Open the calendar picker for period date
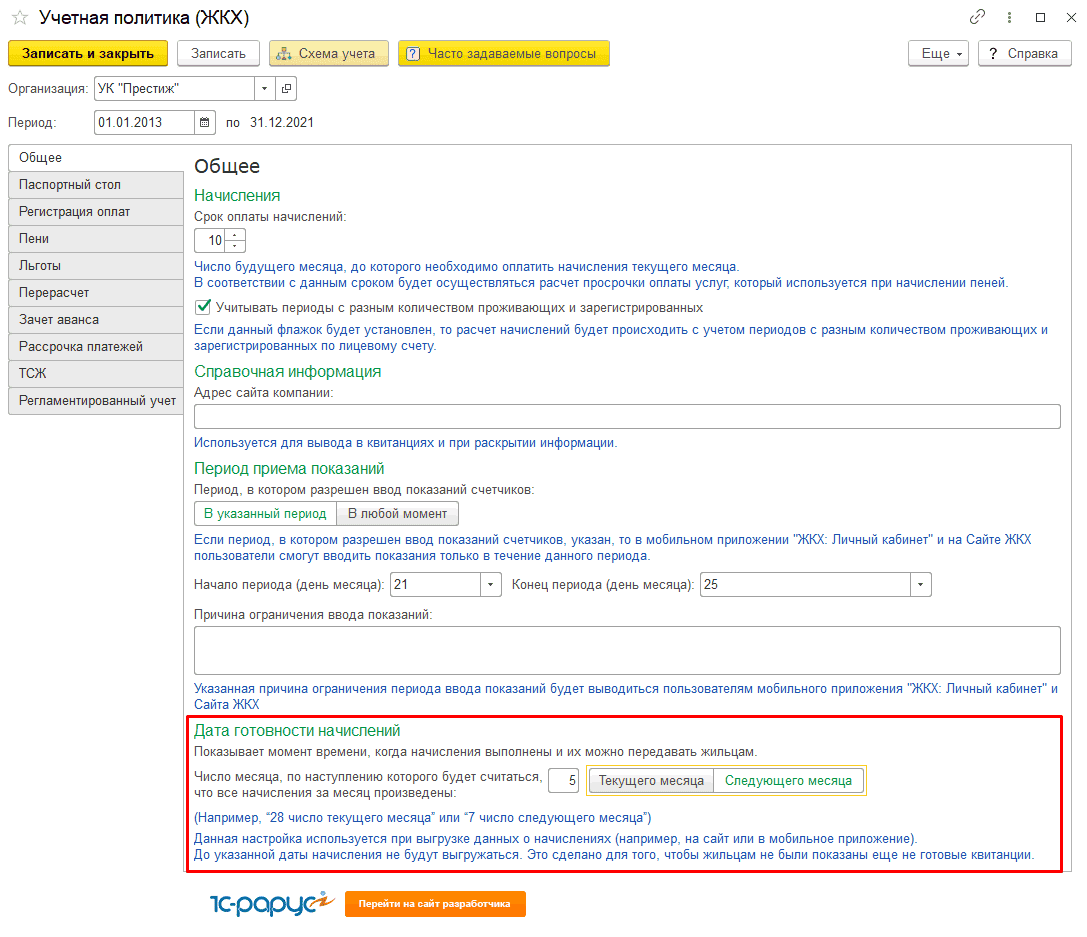Image resolution: width=1087 pixels, height=937 pixels. [x=205, y=122]
